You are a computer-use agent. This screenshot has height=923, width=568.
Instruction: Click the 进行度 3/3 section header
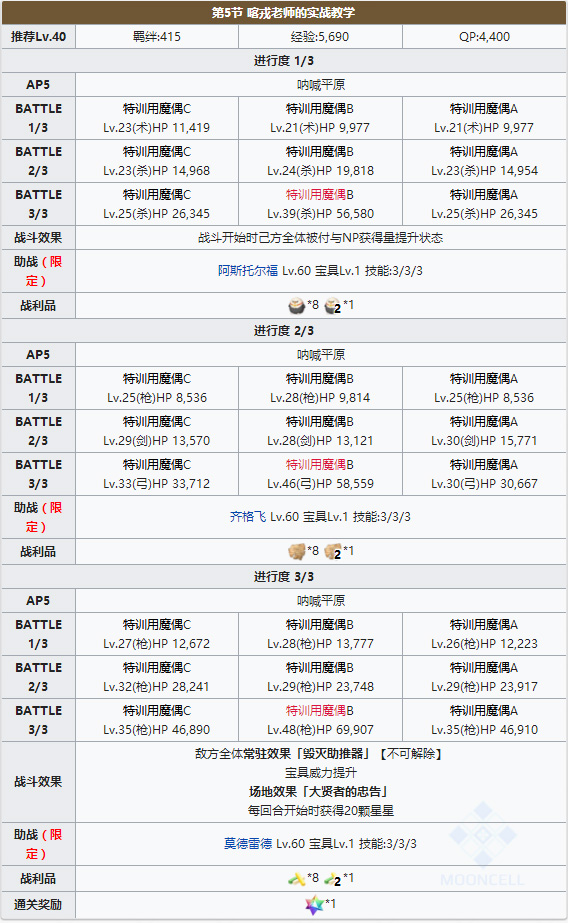point(284,577)
